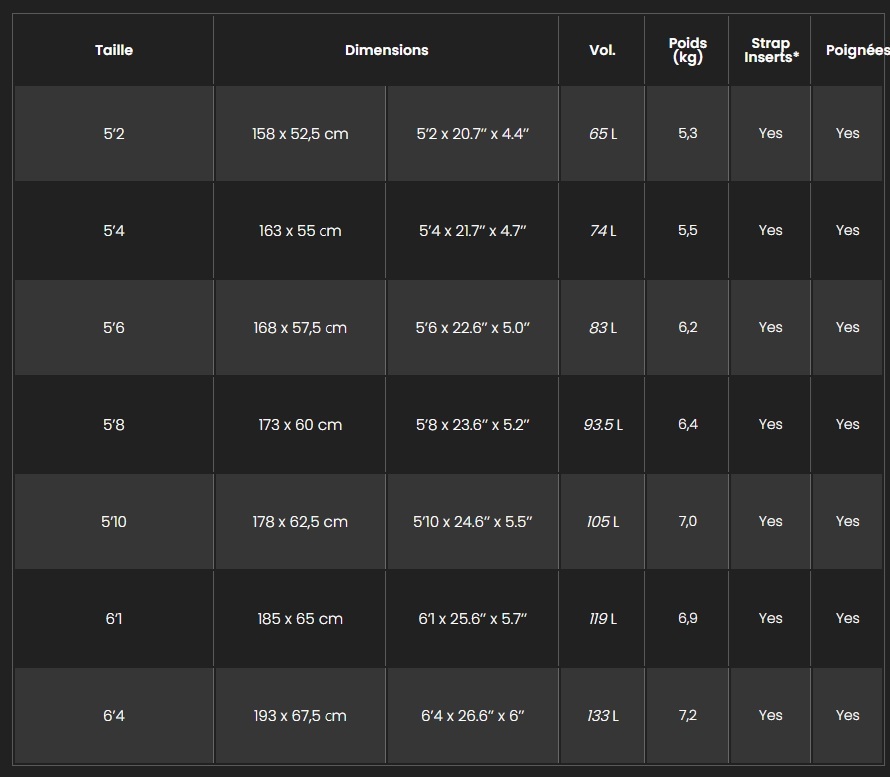Image resolution: width=890 pixels, height=777 pixels.
Task: Click the 7,0 weight cell
Action: coord(687,522)
